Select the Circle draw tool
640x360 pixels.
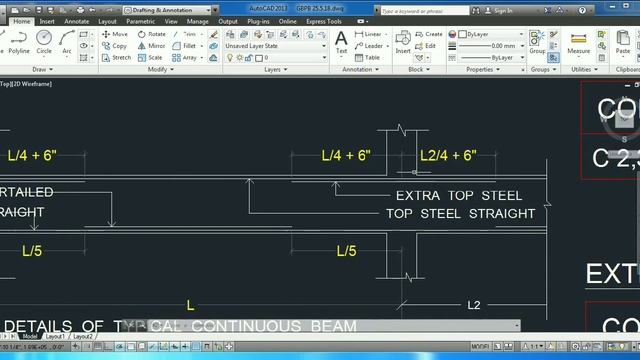(44, 42)
